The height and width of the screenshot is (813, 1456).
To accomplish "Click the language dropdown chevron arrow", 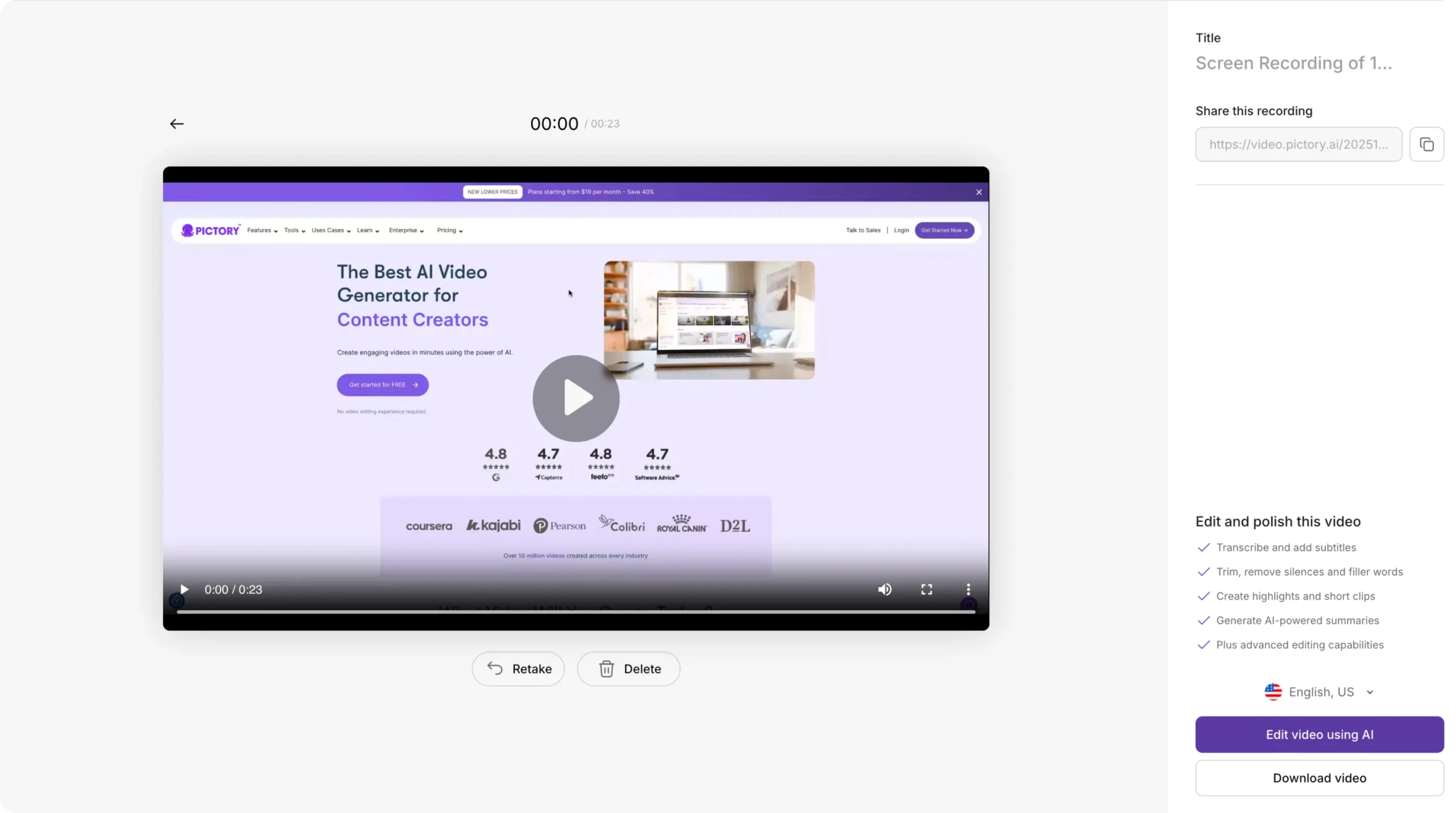I will point(1370,692).
